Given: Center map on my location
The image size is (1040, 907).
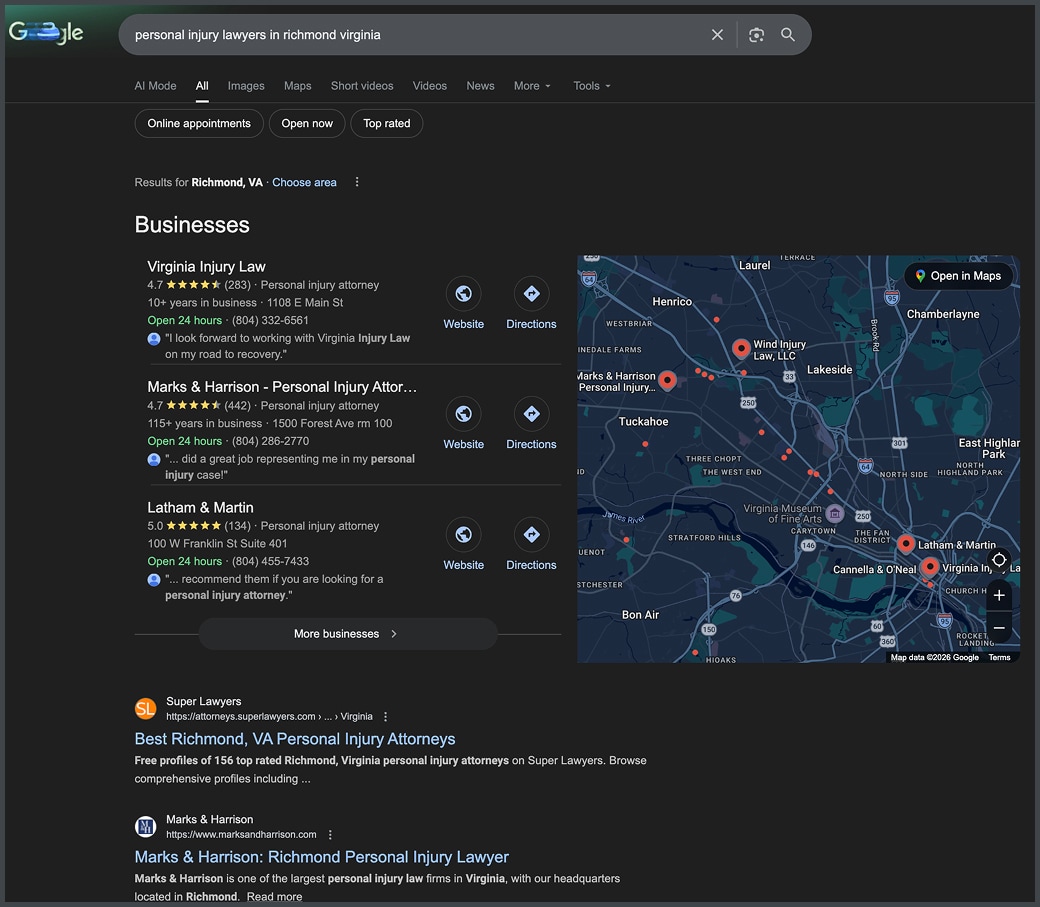Looking at the screenshot, I should pos(998,560).
